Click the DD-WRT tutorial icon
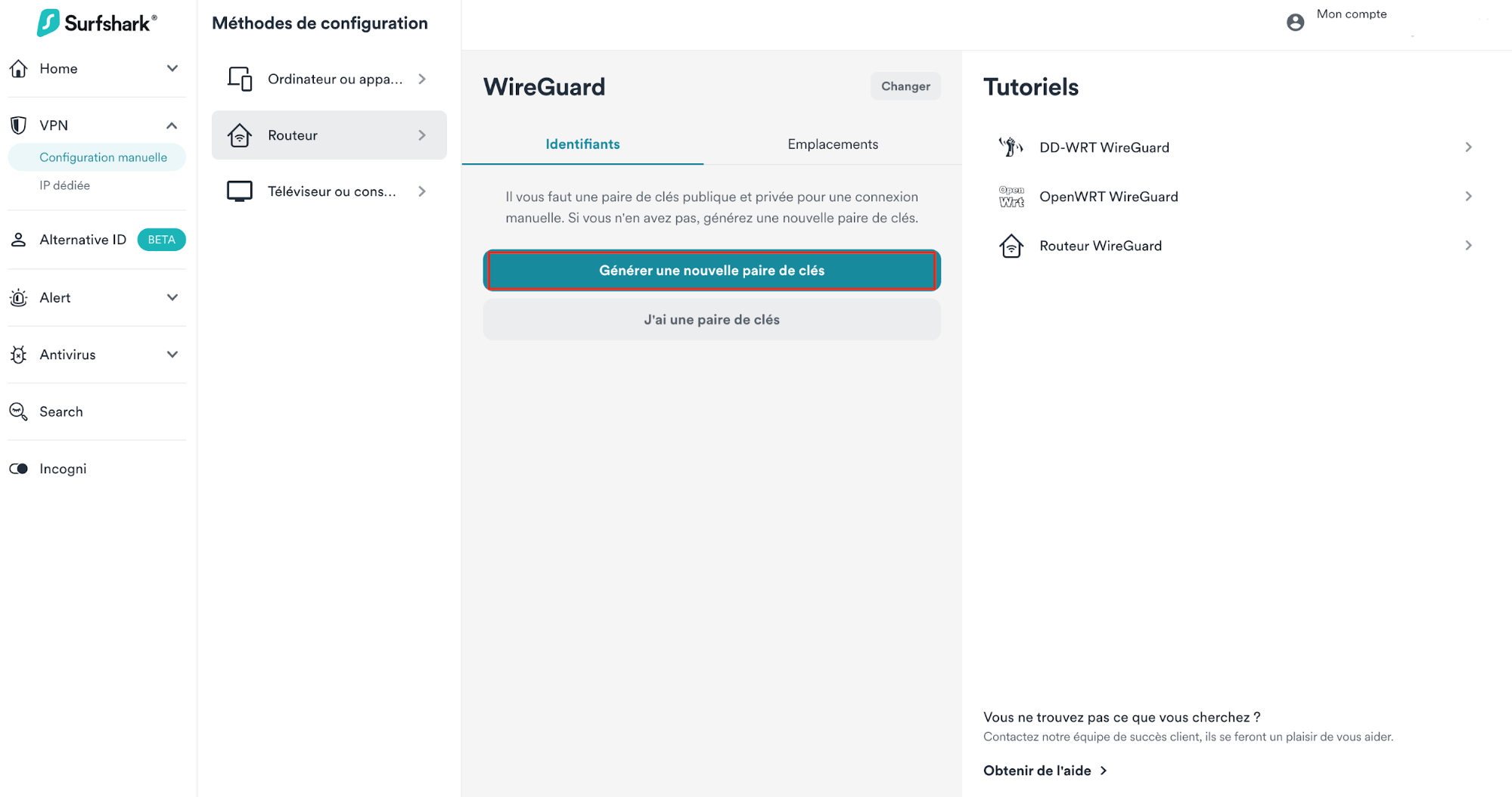1512x797 pixels. (x=1011, y=147)
